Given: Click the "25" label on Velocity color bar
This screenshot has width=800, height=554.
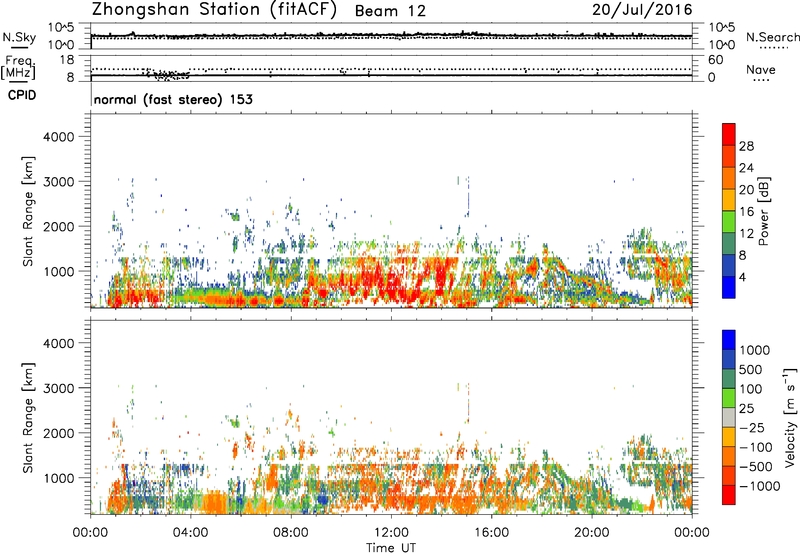Looking at the screenshot, I should click(x=746, y=409).
